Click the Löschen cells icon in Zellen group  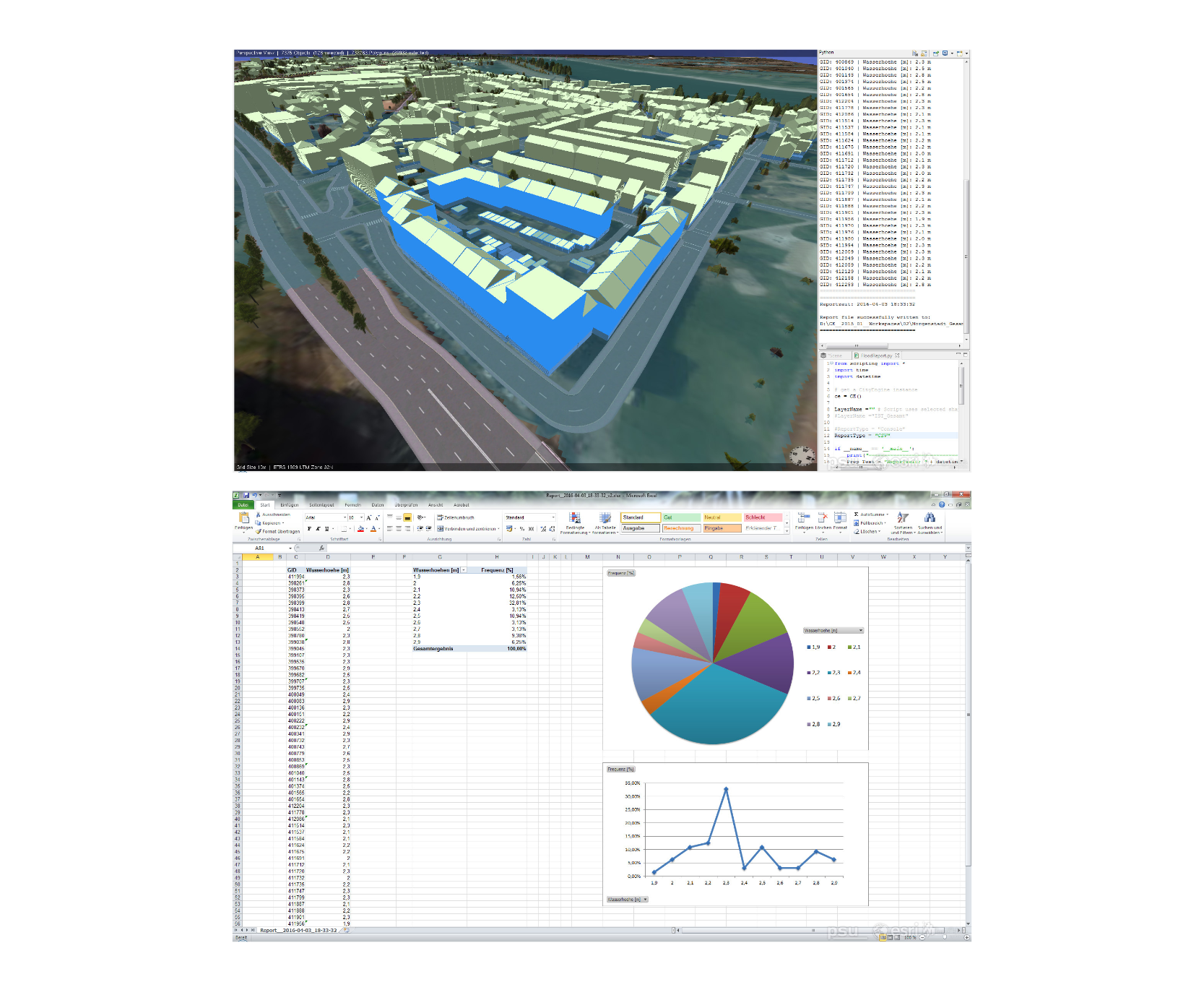pos(822,518)
